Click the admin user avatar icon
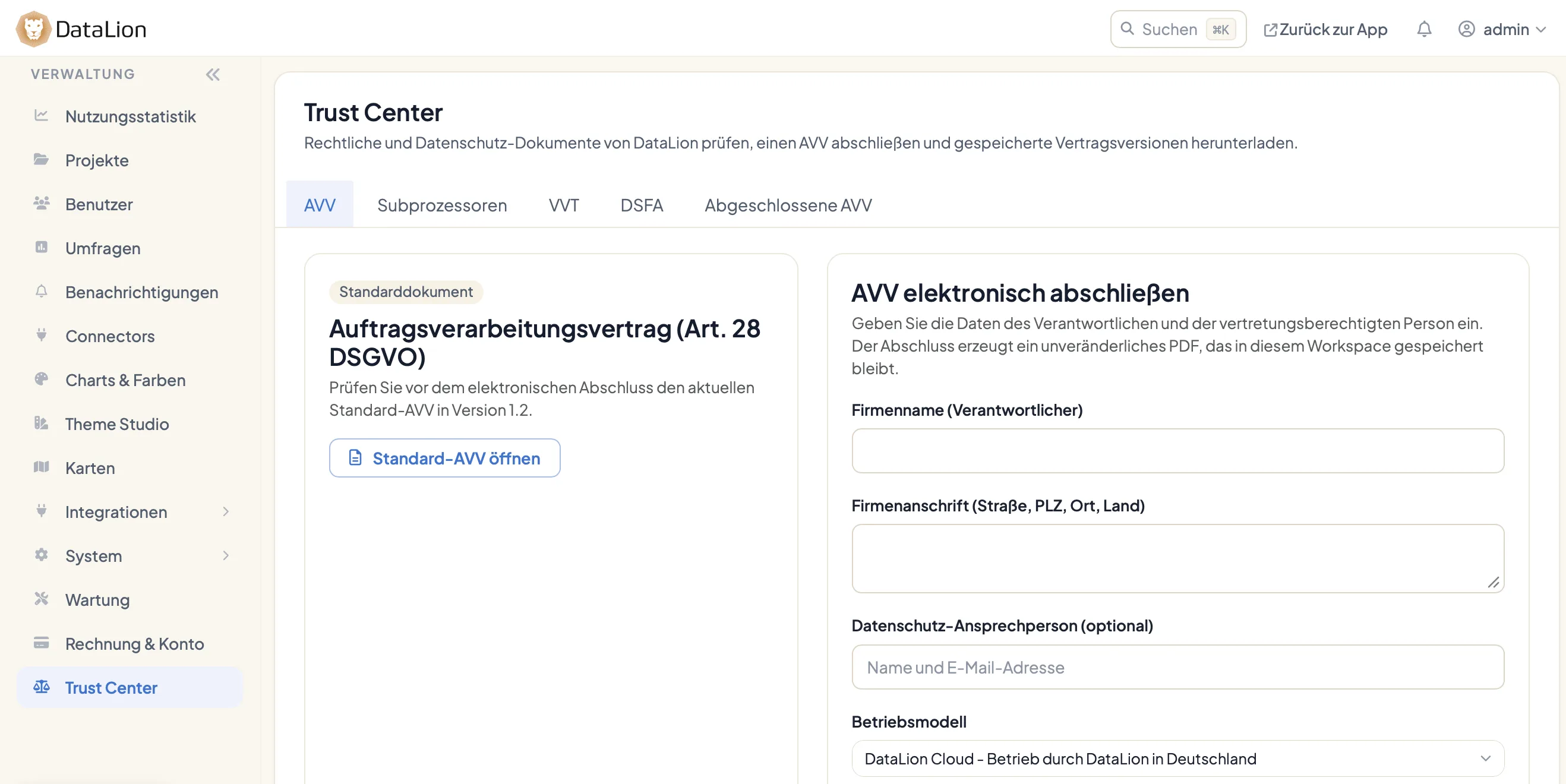1566x784 pixels. [x=1466, y=29]
